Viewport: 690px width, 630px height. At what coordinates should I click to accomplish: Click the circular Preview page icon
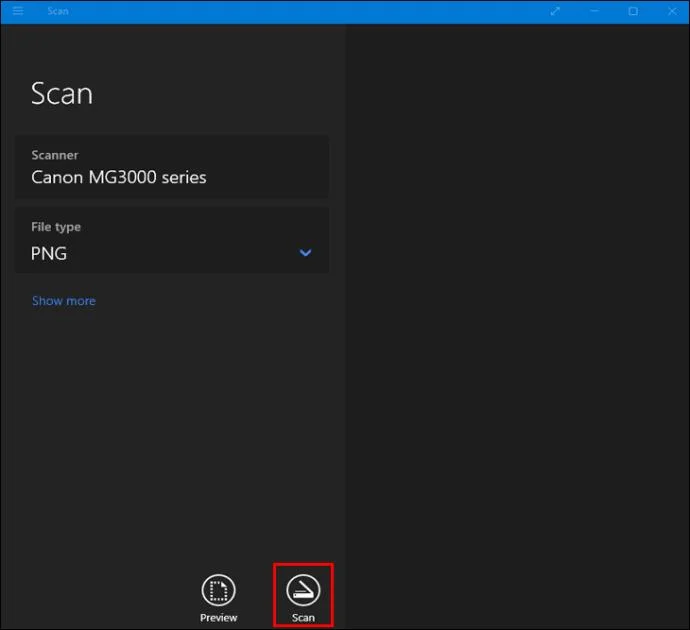(x=218, y=590)
